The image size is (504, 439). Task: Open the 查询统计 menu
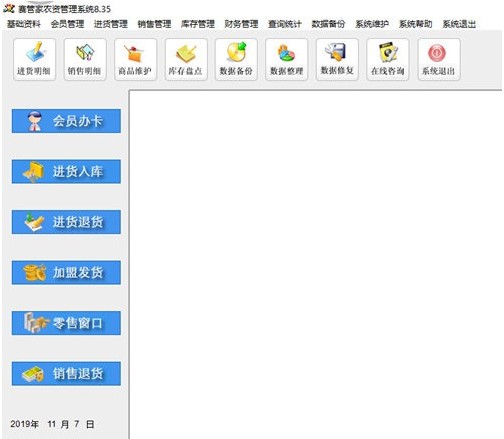coord(285,24)
